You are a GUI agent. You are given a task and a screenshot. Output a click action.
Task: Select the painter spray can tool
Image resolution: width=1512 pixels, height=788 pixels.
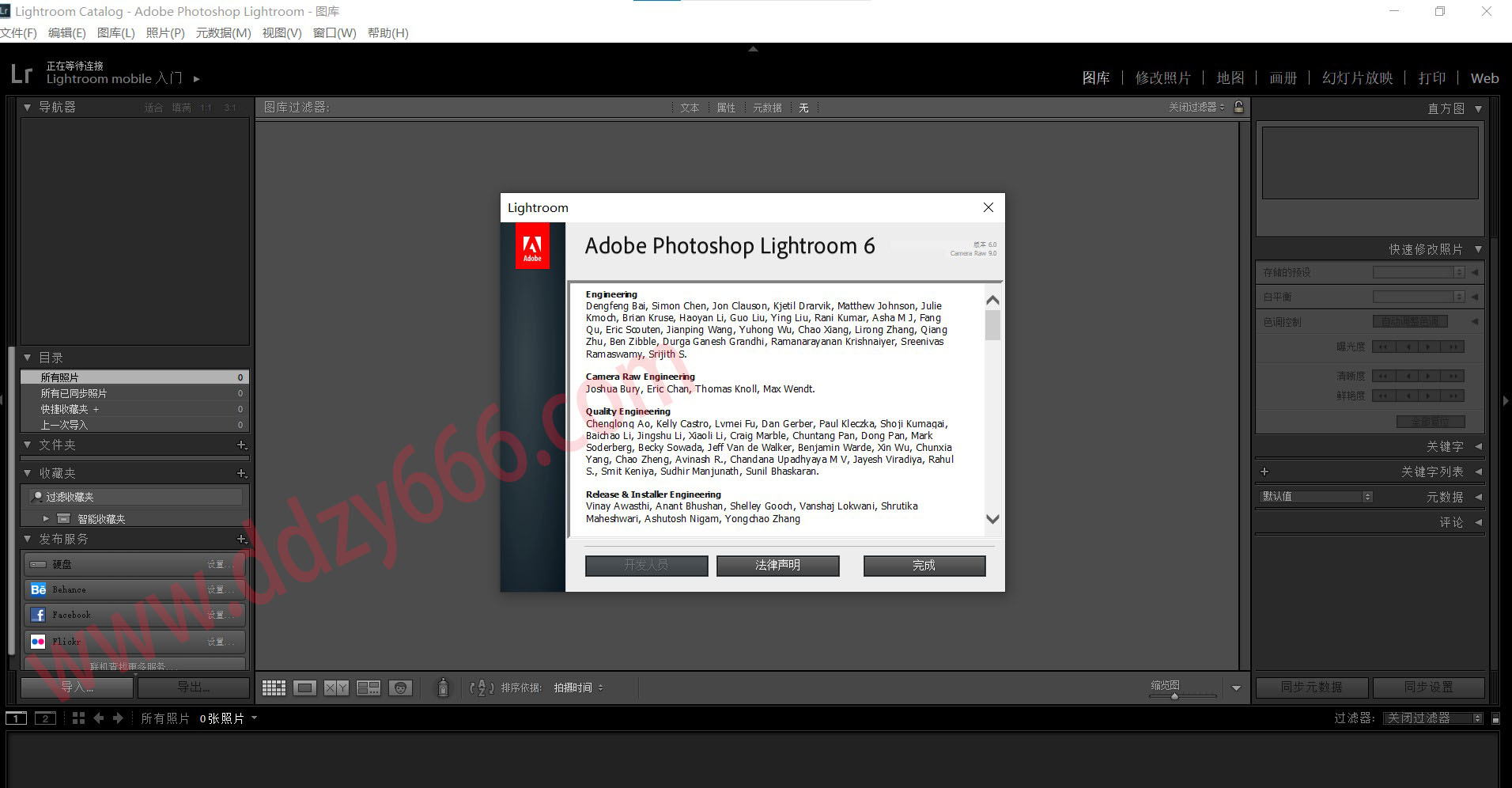point(443,688)
